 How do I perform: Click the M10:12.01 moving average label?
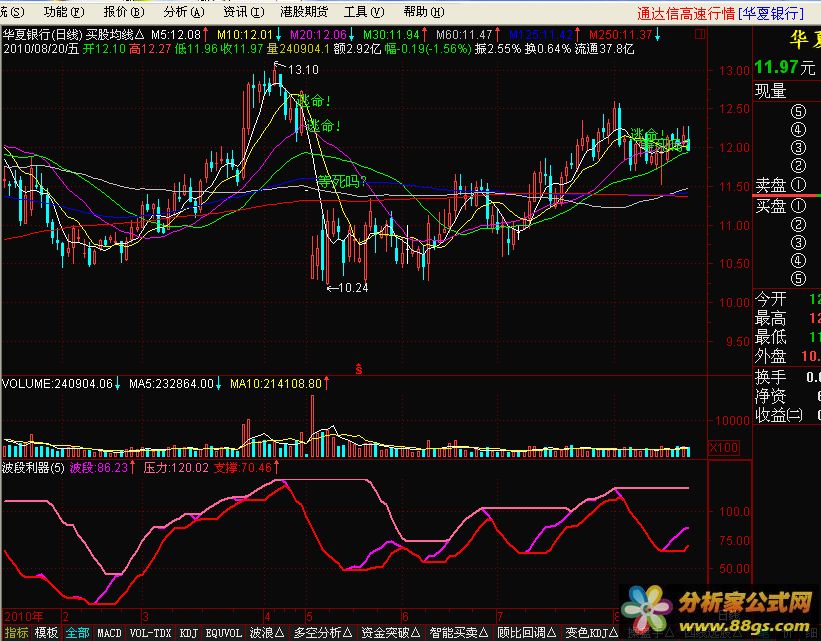(x=245, y=35)
